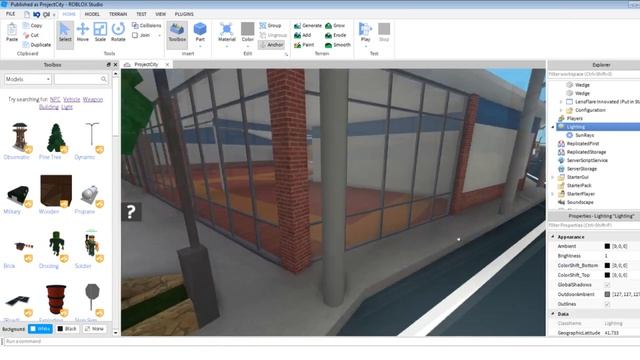Duplicate the selected object

pyautogui.click(x=37, y=44)
